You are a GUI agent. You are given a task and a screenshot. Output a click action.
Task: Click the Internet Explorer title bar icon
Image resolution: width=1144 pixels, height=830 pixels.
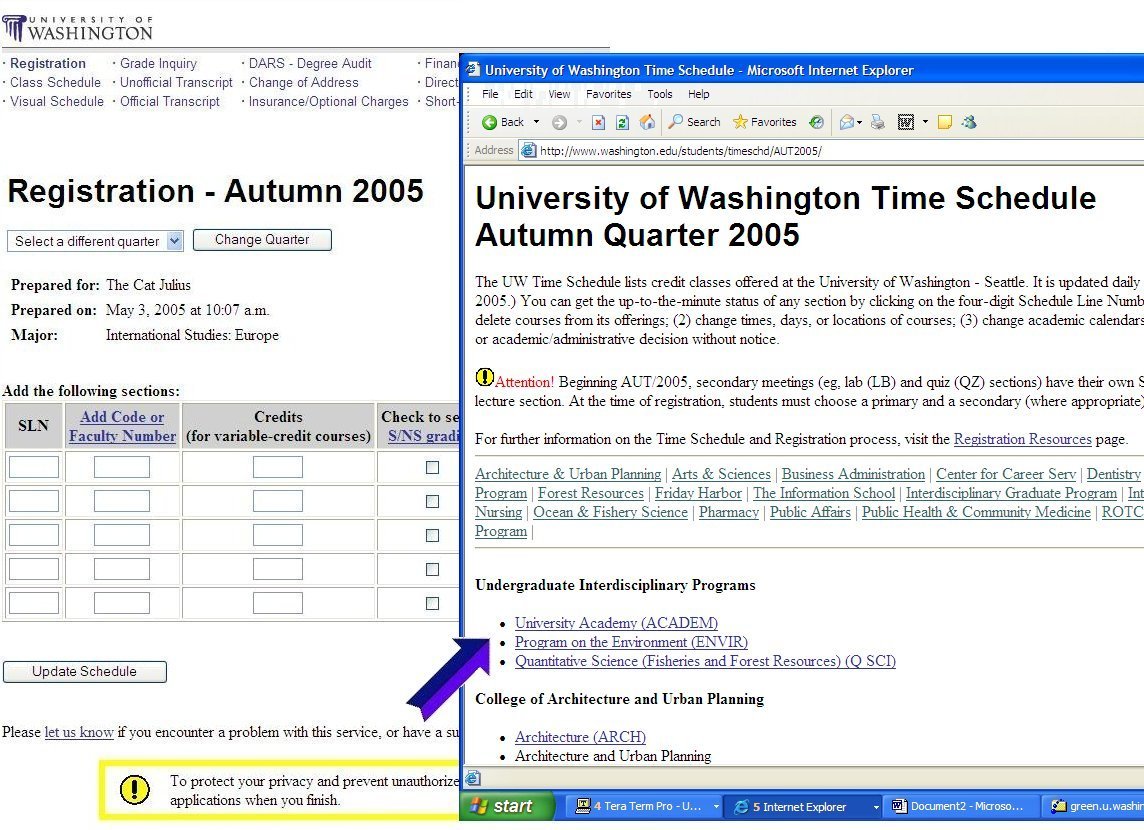[x=474, y=70]
